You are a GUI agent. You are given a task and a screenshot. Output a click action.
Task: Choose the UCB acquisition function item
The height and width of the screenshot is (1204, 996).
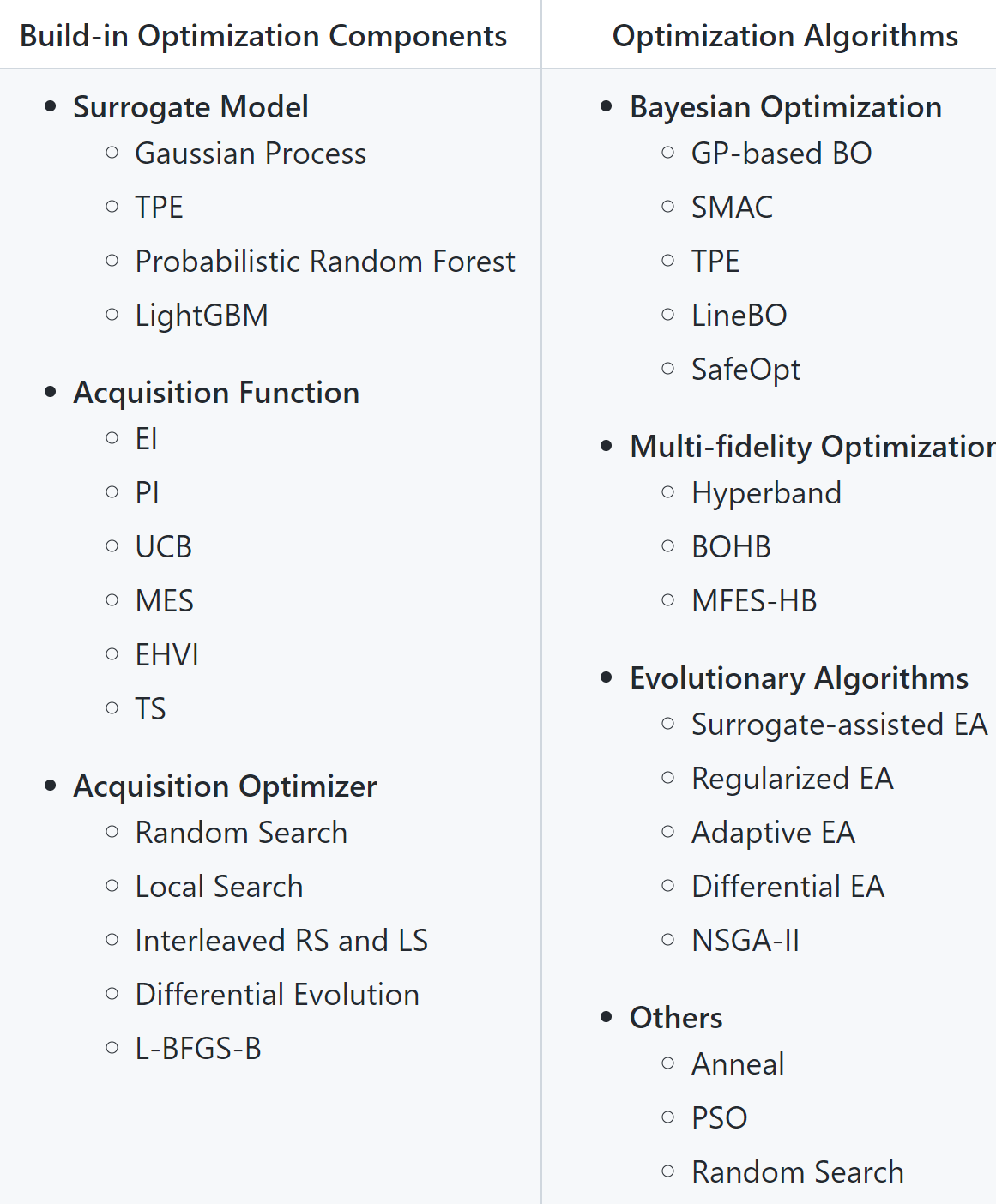164,547
